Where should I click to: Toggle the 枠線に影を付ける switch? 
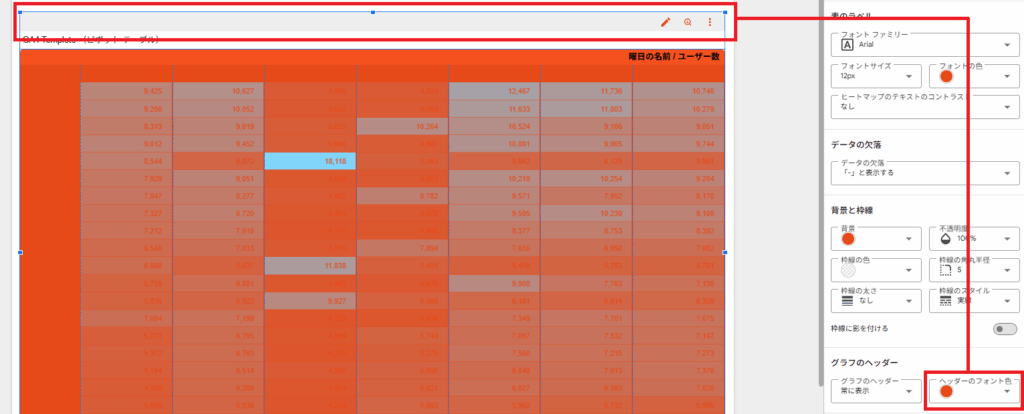1004,329
